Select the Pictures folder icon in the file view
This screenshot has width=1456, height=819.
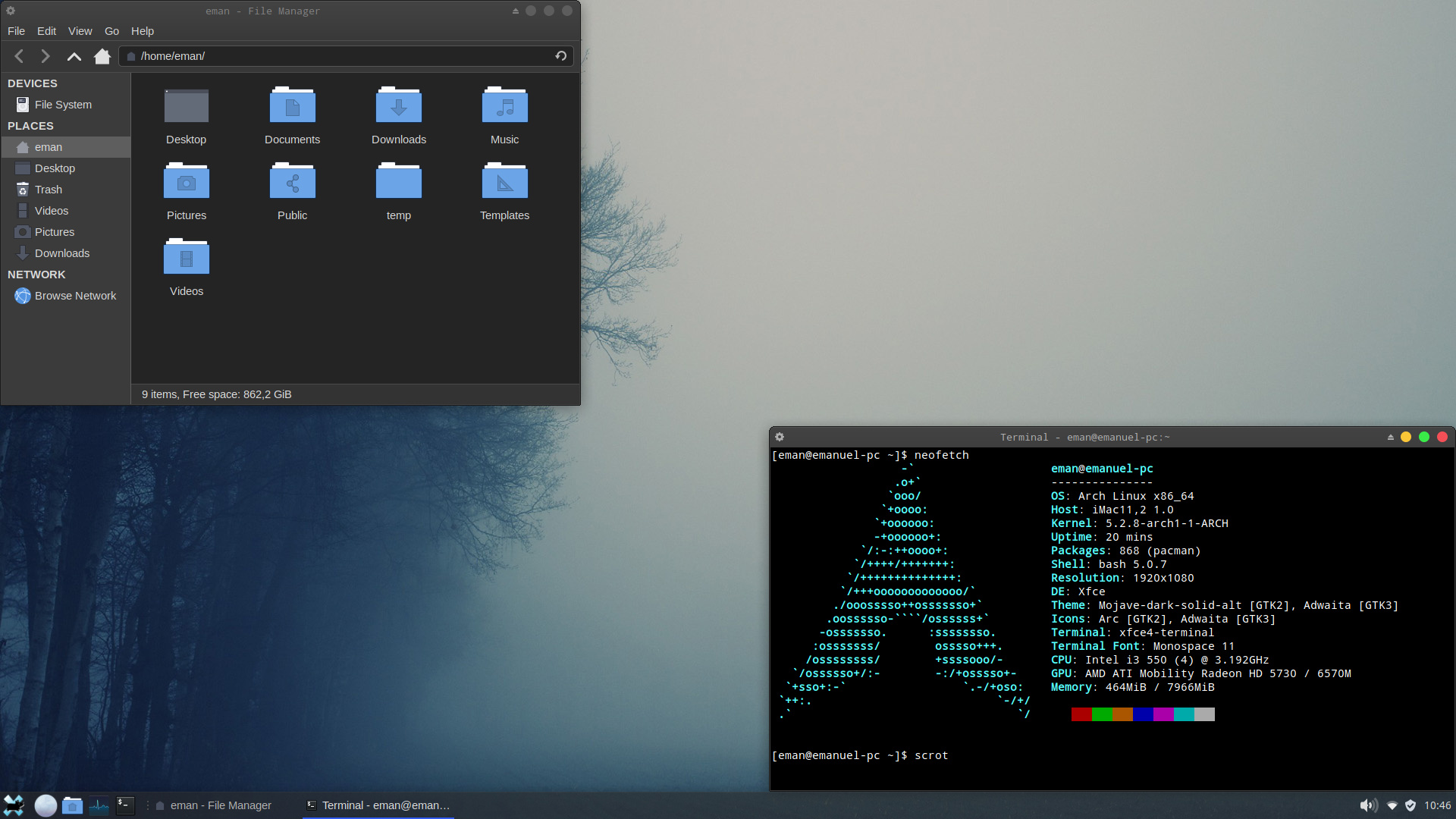187,182
